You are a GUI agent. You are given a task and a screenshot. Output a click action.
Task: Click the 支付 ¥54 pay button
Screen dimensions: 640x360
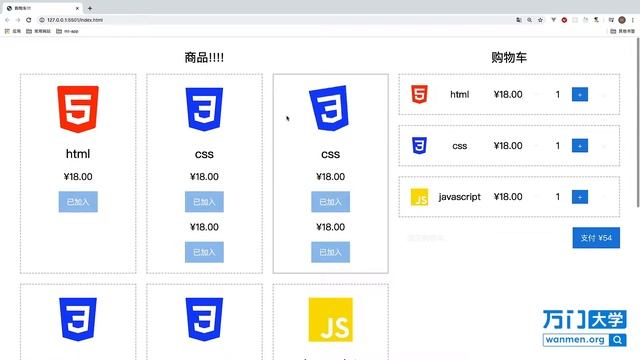click(596, 238)
